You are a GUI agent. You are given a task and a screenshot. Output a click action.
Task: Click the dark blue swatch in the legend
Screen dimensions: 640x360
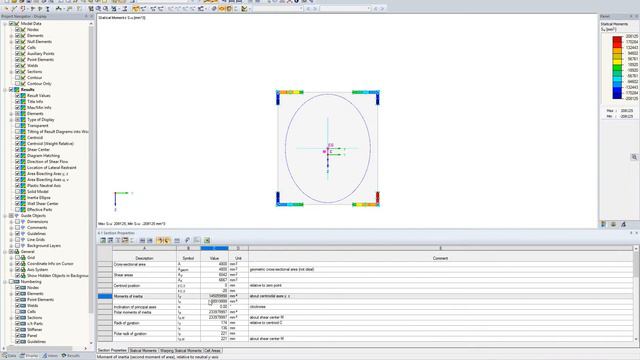click(x=617, y=95)
